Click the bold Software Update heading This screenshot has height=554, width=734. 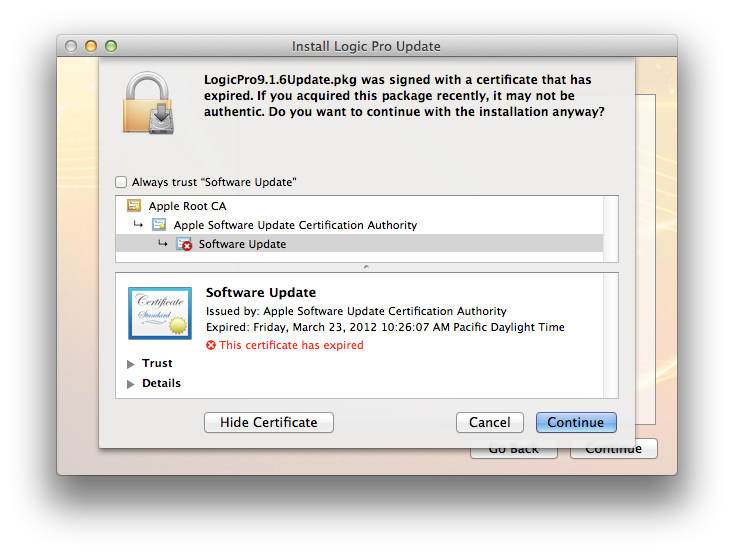[x=261, y=293]
